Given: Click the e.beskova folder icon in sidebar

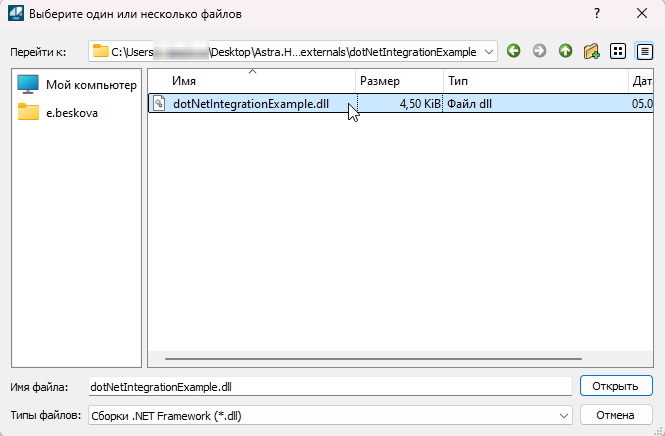Looking at the screenshot, I should coord(28,112).
